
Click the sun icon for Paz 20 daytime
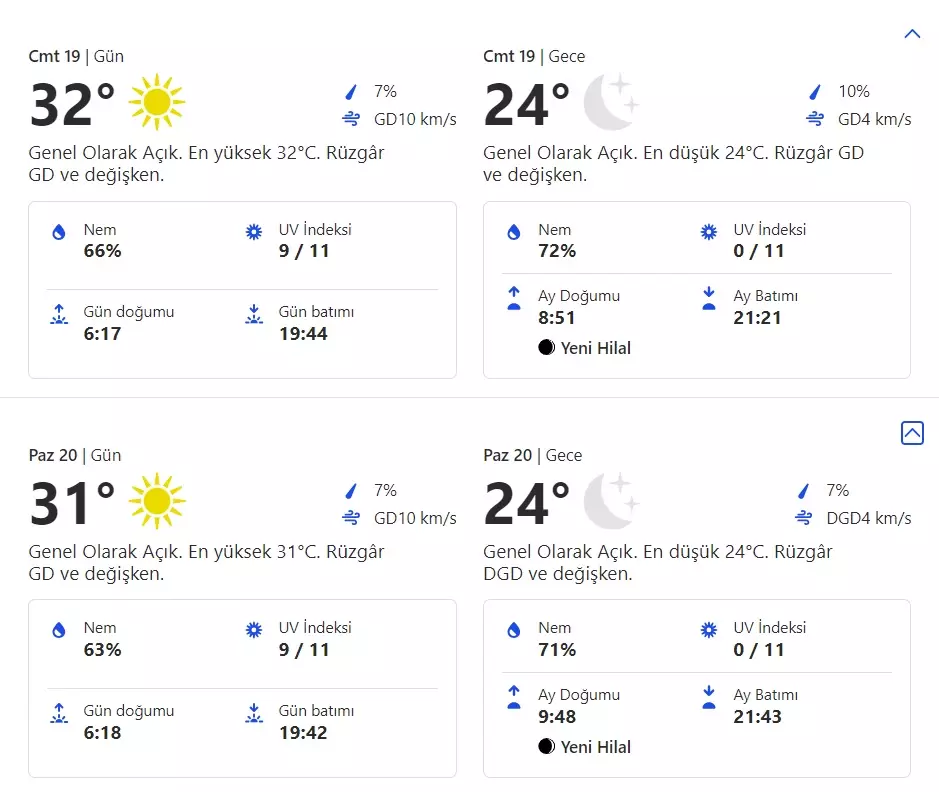(157, 501)
